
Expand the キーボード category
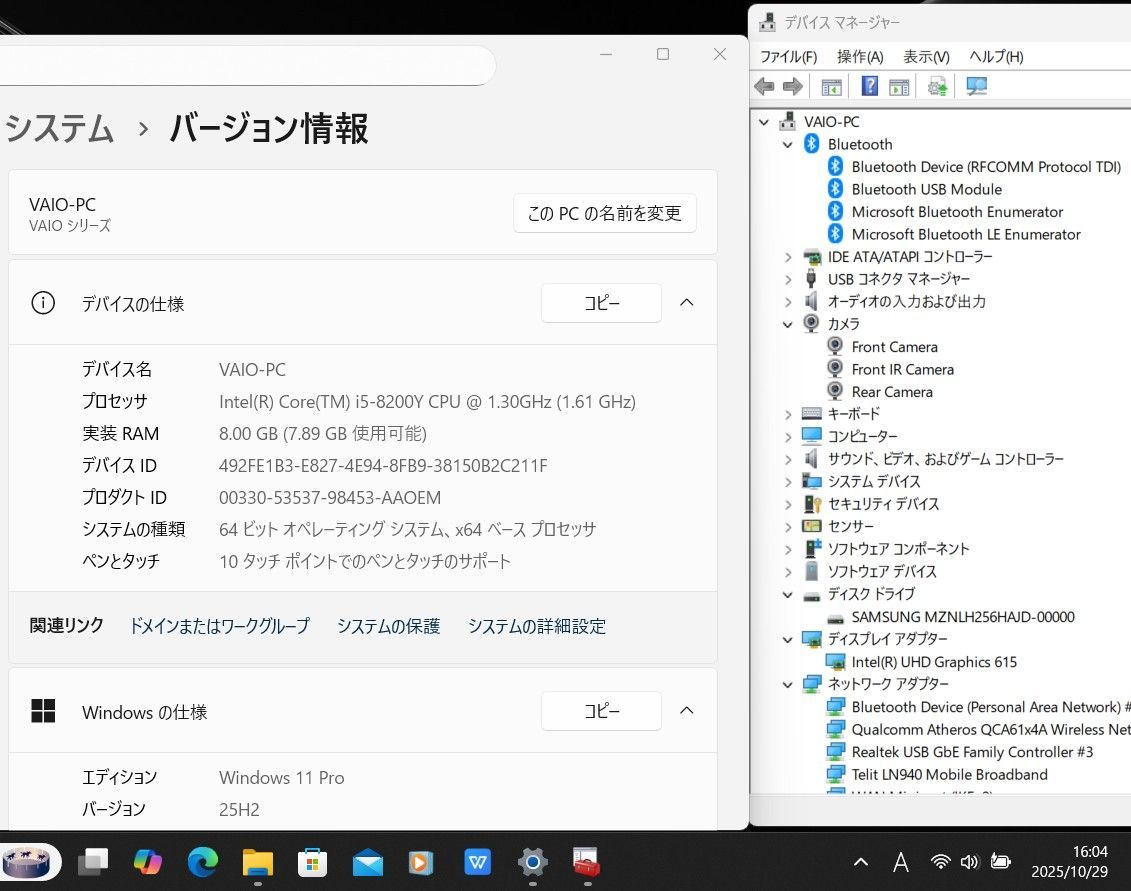point(787,413)
